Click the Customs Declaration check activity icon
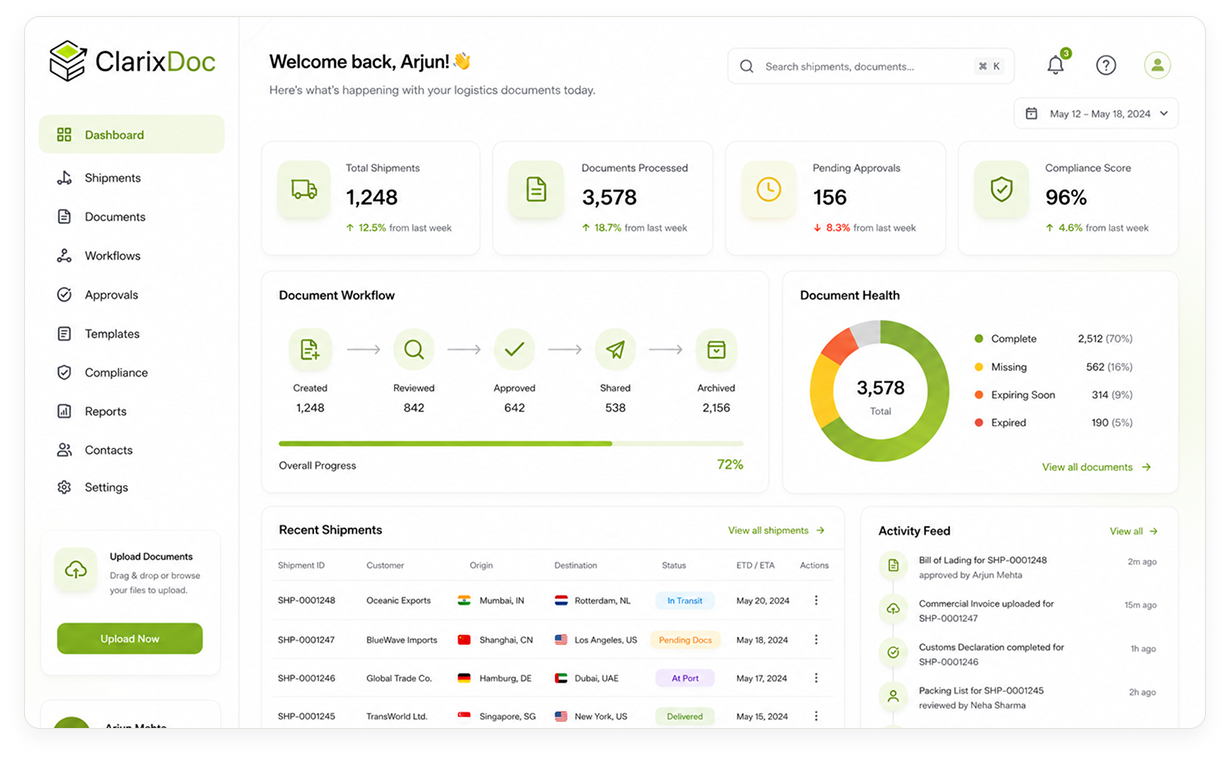The image size is (1230, 761). (893, 652)
